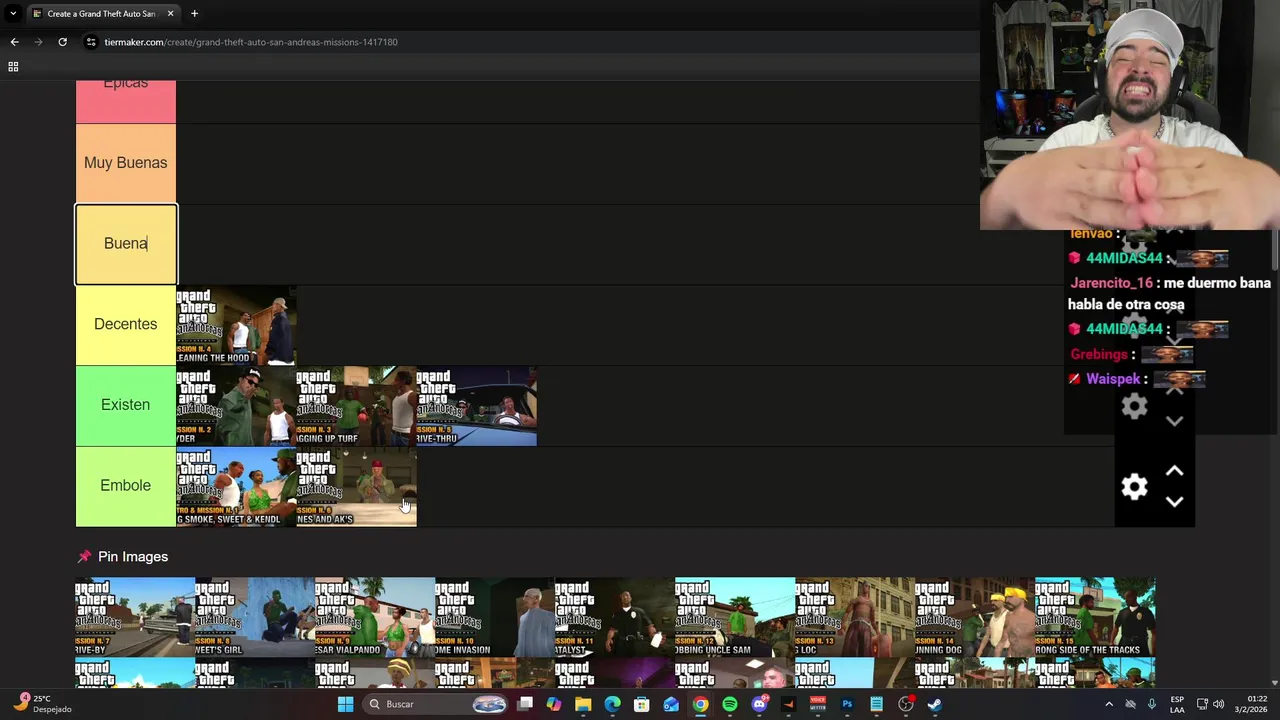Open Discord from the taskbar
1280x720 pixels.
coord(759,704)
